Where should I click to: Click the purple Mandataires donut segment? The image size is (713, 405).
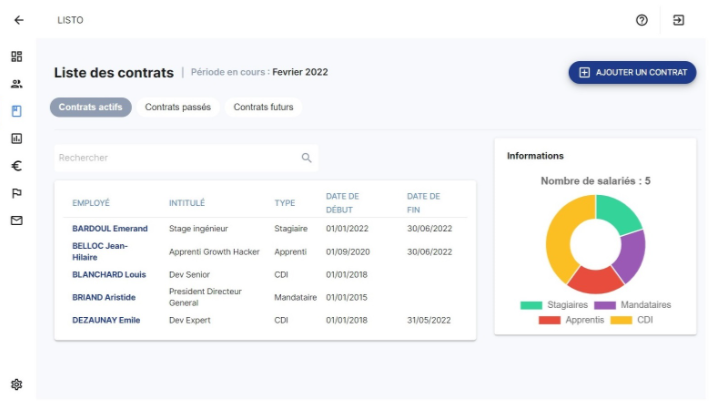632,255
